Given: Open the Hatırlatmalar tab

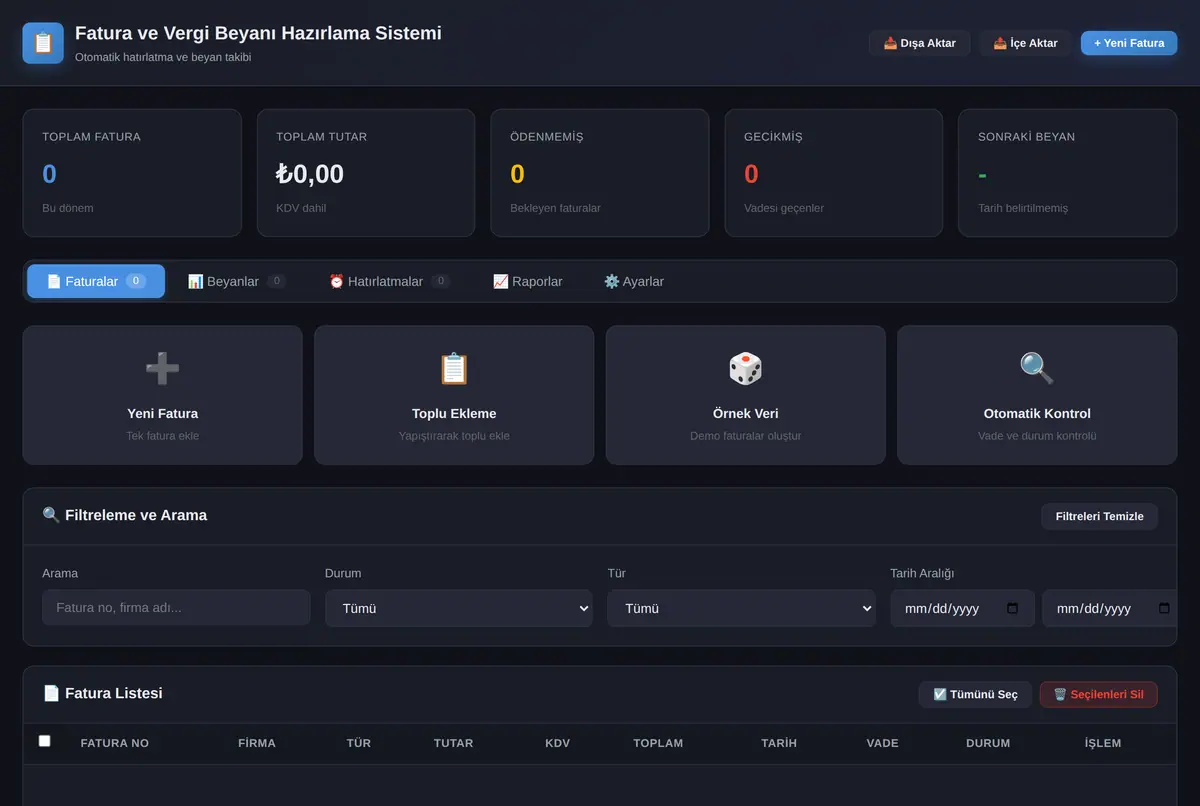Looking at the screenshot, I should pyautogui.click(x=389, y=281).
